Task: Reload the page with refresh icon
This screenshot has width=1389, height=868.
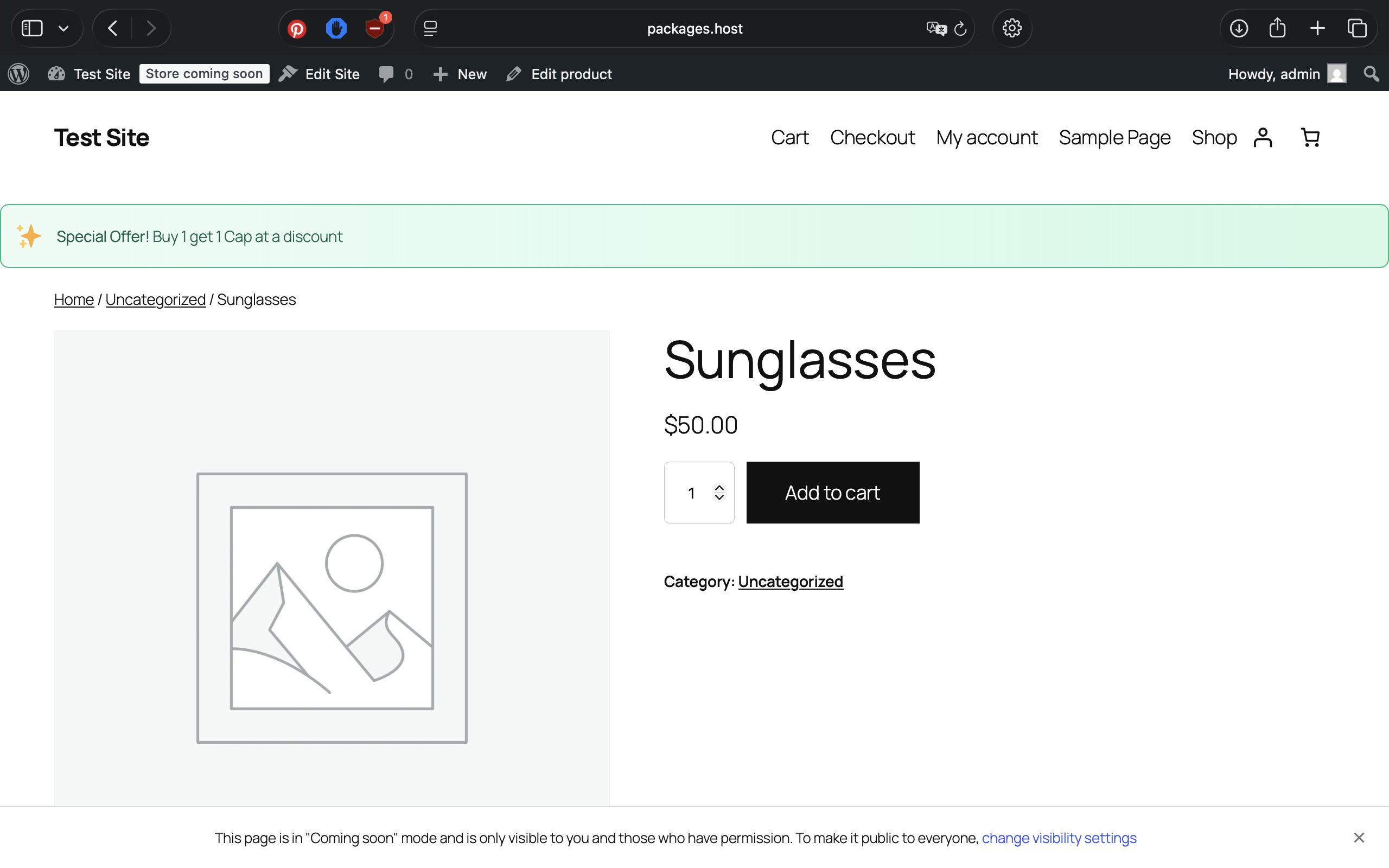Action: [x=960, y=29]
